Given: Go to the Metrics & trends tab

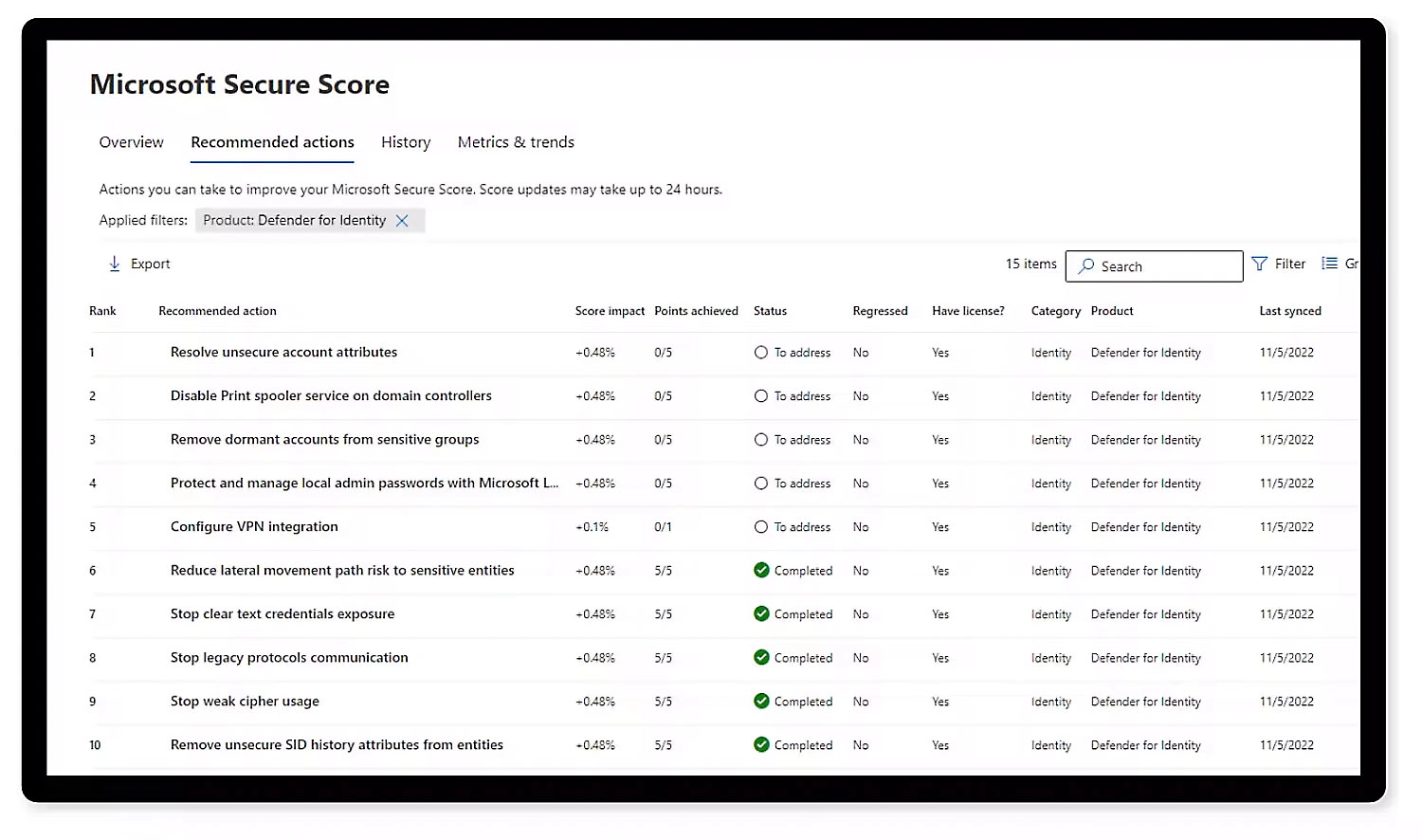Looking at the screenshot, I should coord(516,142).
